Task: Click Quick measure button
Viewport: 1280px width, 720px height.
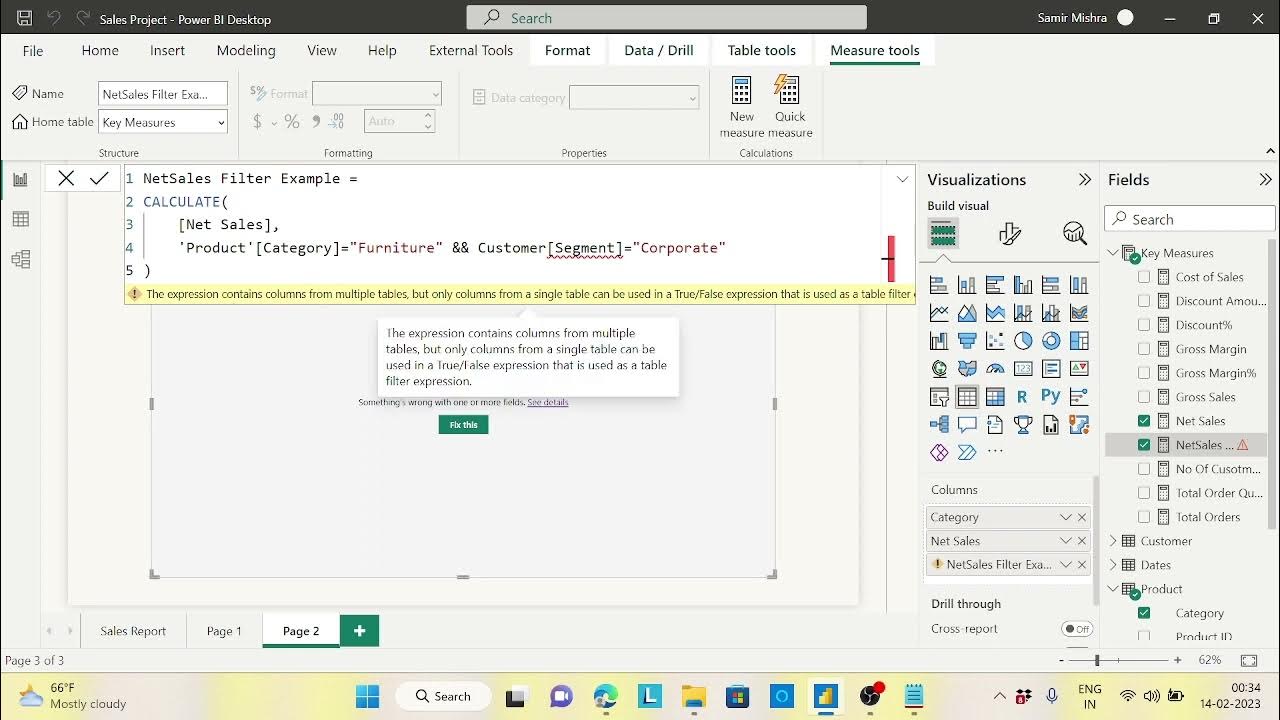Action: (789, 107)
